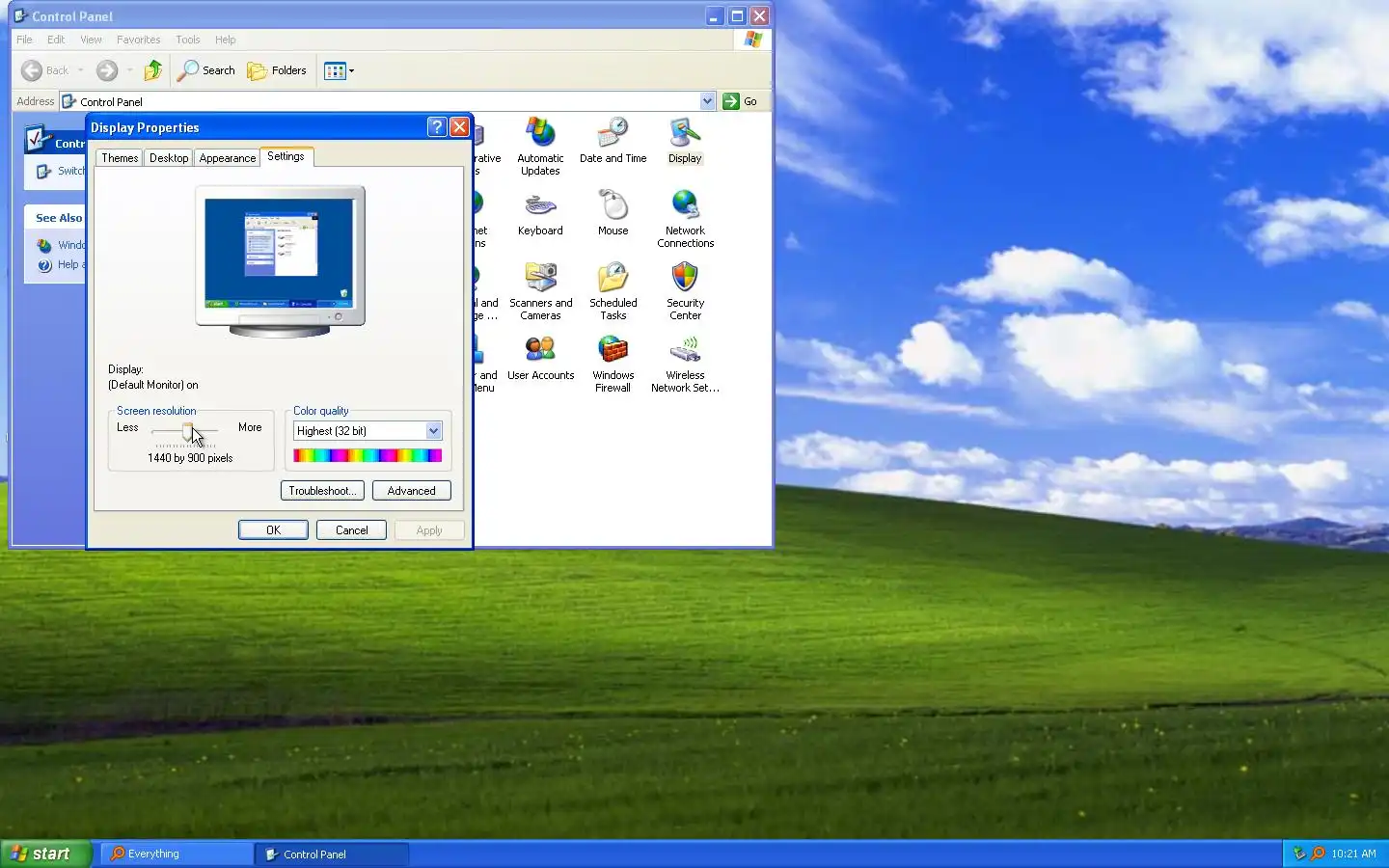
Task: Click the monitor preview image
Action: coord(280,261)
